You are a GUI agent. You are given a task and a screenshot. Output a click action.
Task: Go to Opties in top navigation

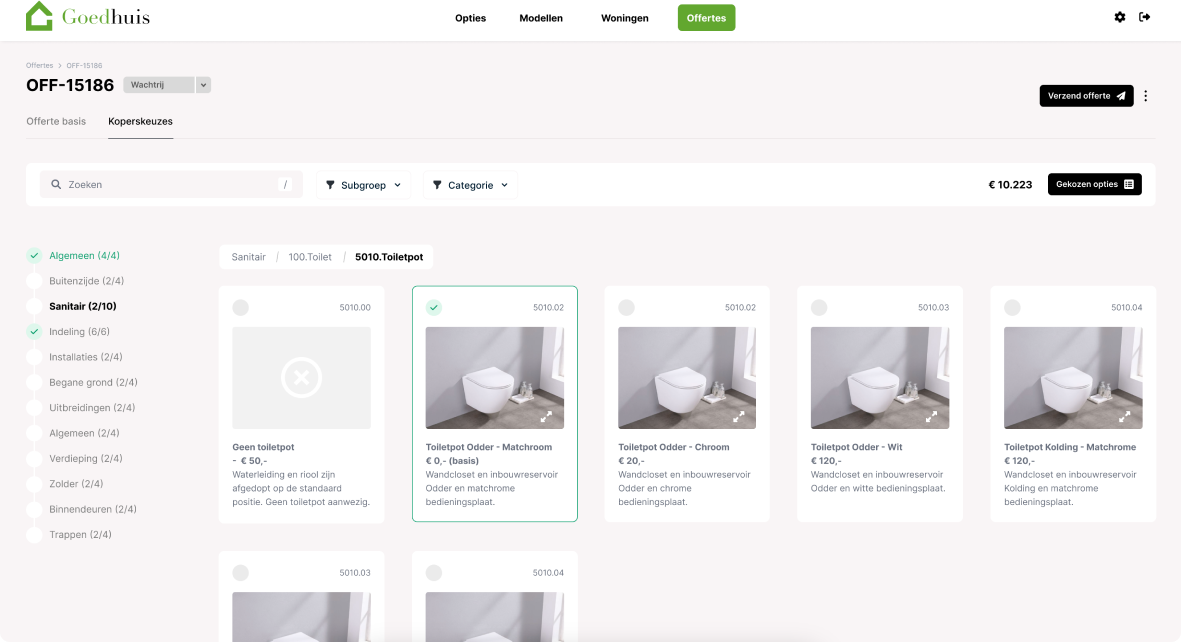coord(471,18)
